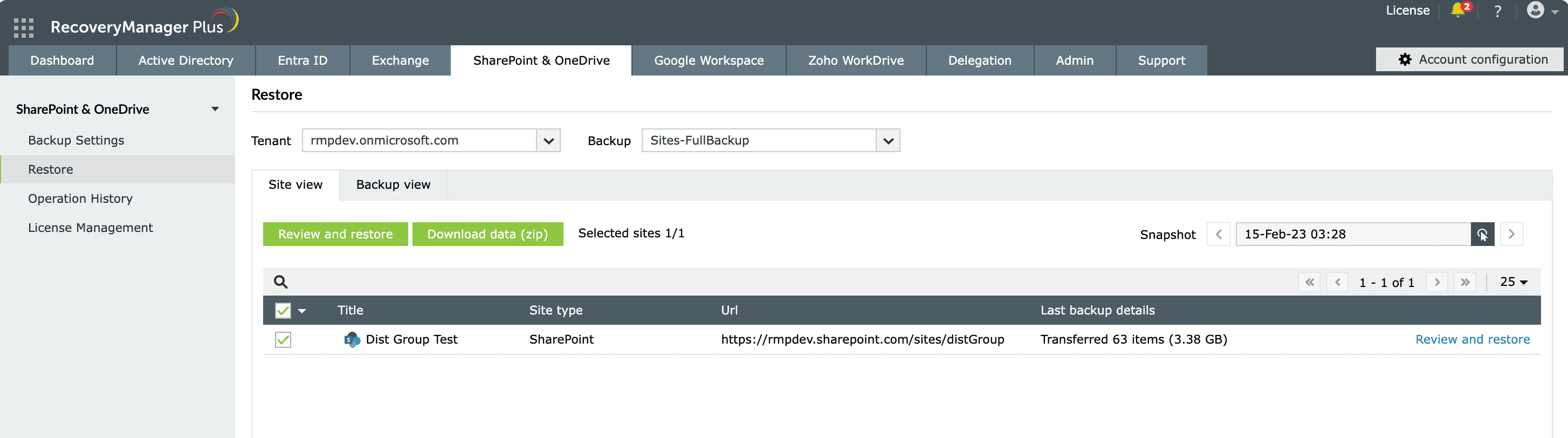Jump to the last page of results
1568x438 pixels.
click(x=1465, y=282)
